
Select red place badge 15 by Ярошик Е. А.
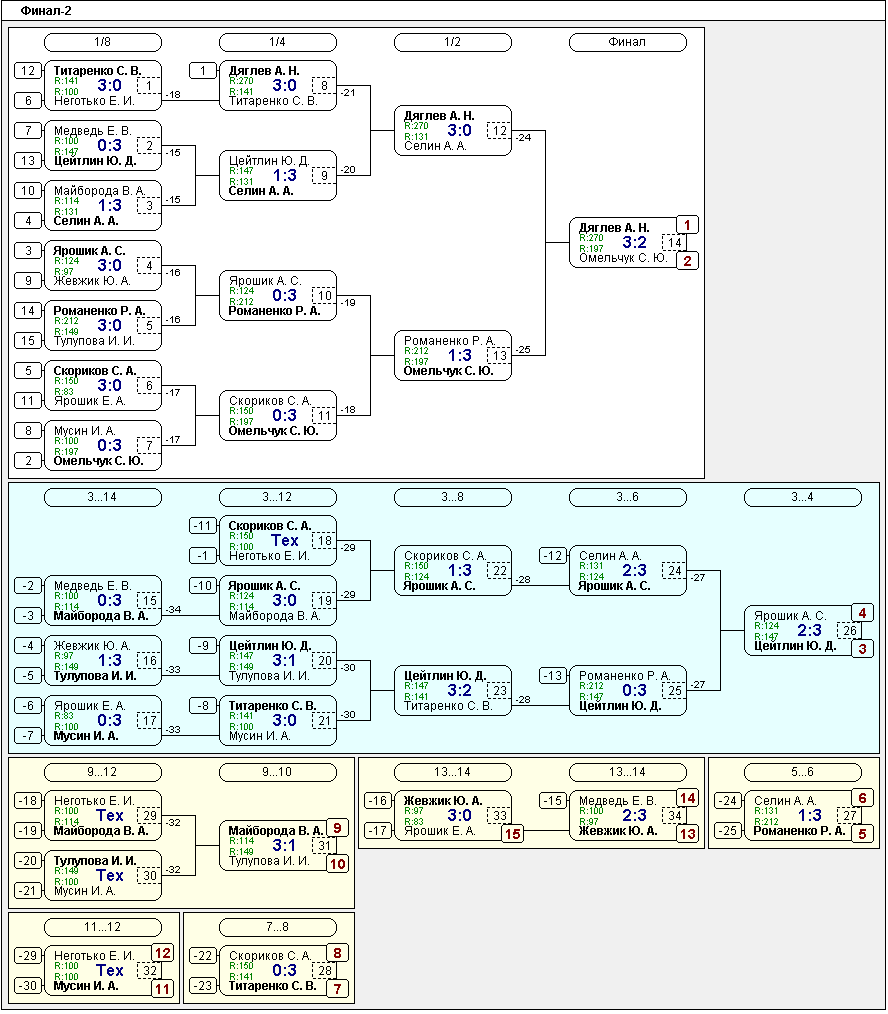coord(513,835)
